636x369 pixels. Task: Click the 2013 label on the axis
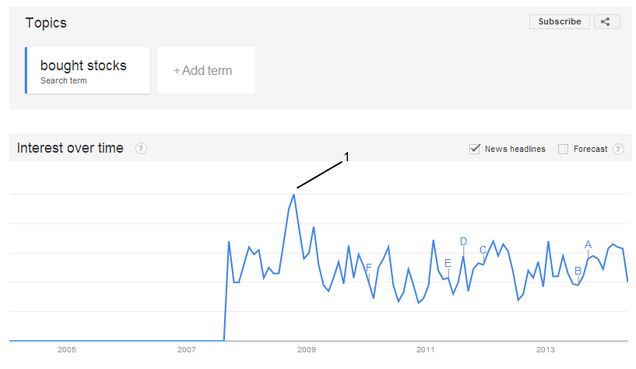click(x=546, y=350)
